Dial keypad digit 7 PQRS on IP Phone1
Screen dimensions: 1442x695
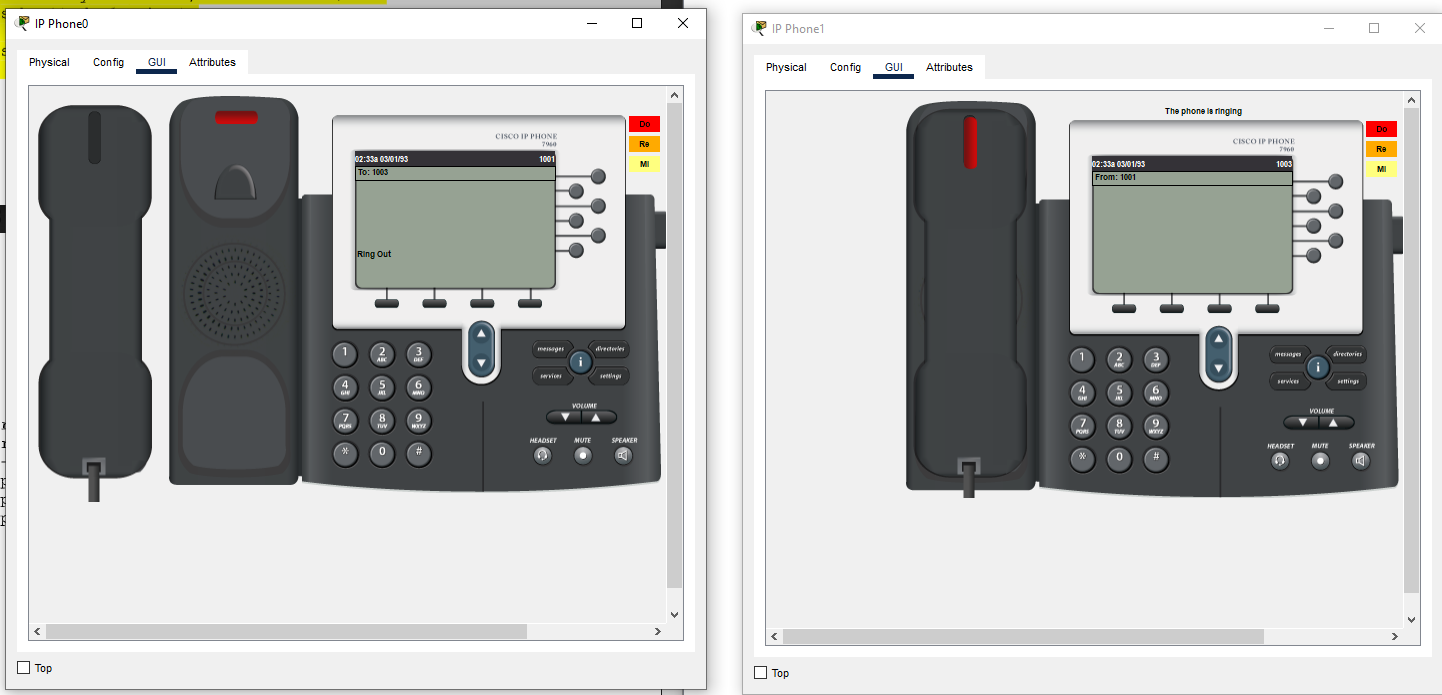tap(1082, 425)
